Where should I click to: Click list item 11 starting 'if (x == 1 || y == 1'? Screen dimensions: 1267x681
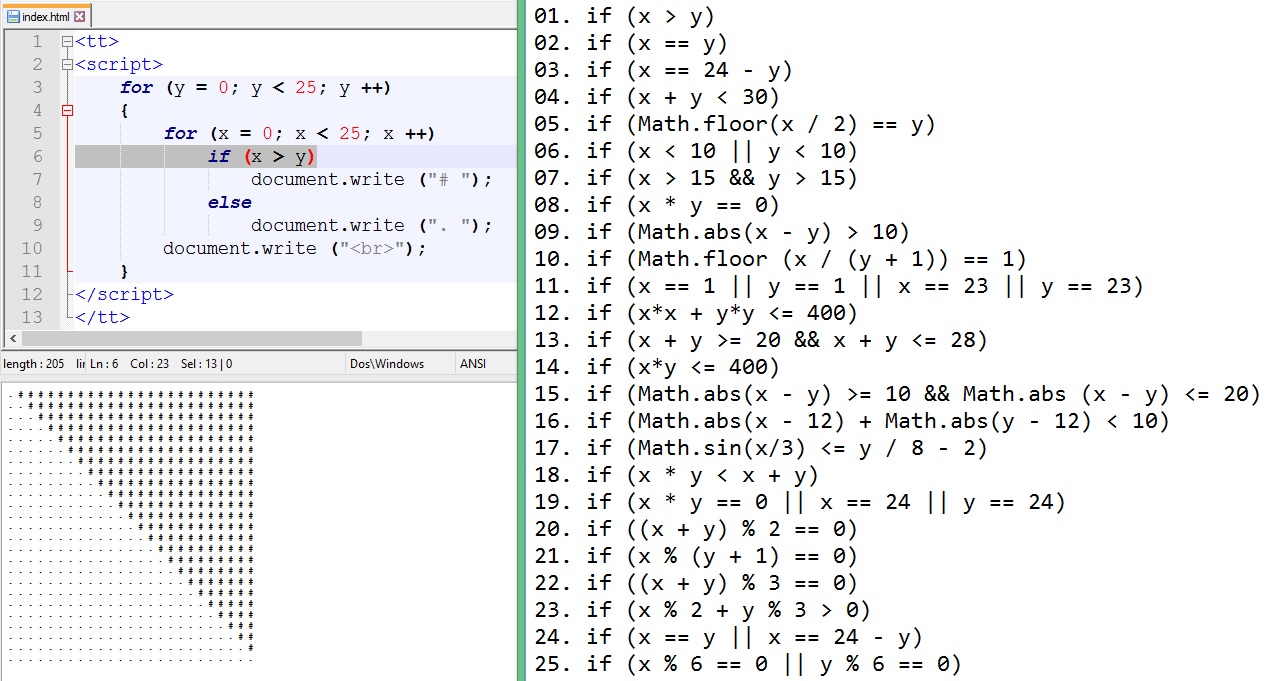tap(839, 286)
